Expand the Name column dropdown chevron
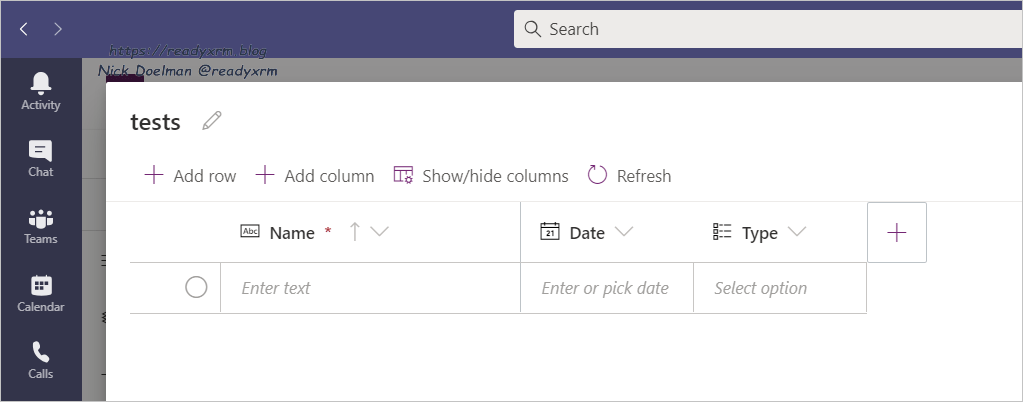The height and width of the screenshot is (402, 1023). pos(379,232)
